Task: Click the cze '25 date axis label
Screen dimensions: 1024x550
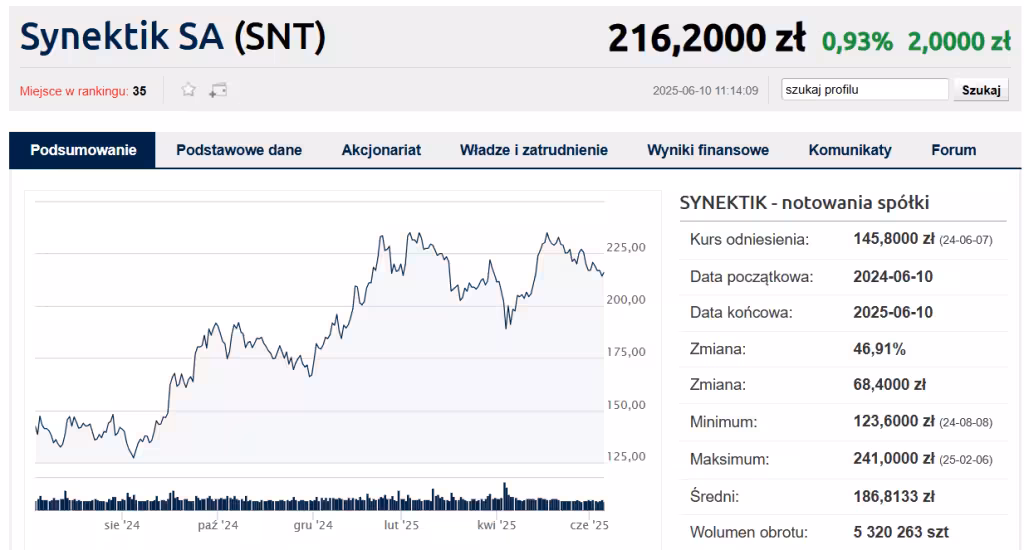Action: 589,525
